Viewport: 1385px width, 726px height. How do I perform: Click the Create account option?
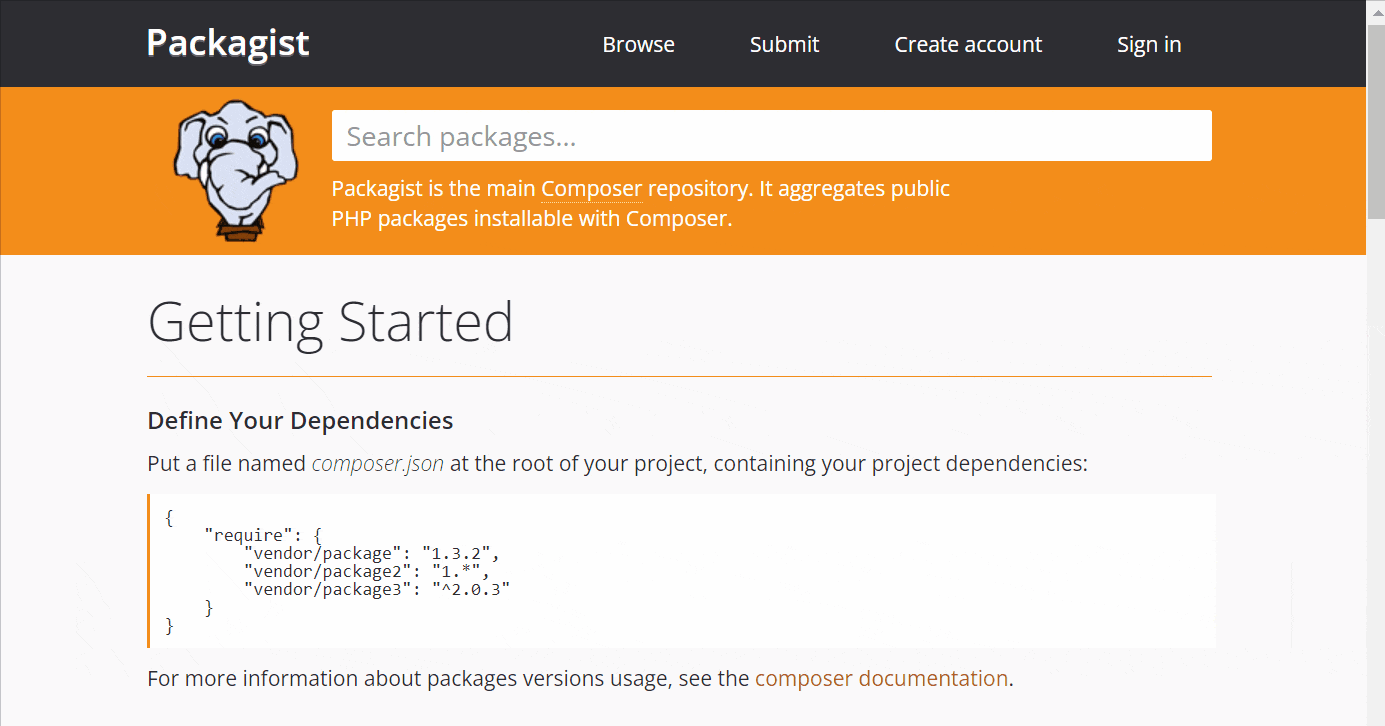coord(967,44)
